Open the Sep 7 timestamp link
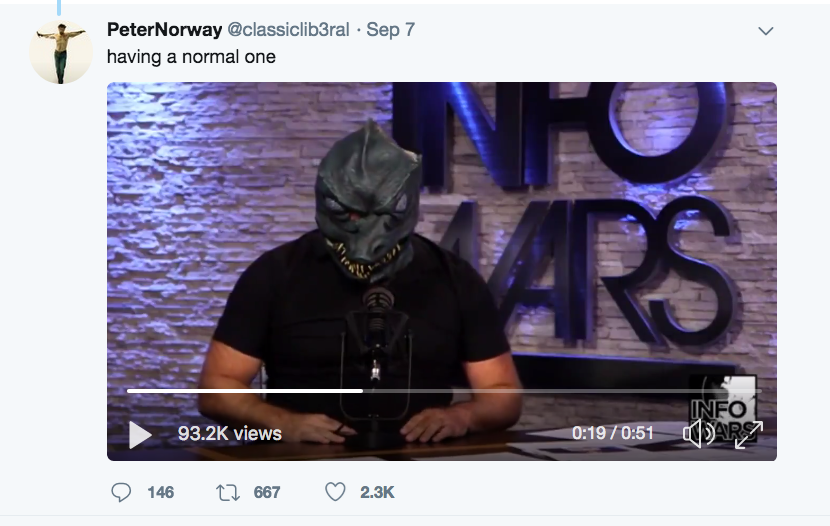 (x=391, y=30)
